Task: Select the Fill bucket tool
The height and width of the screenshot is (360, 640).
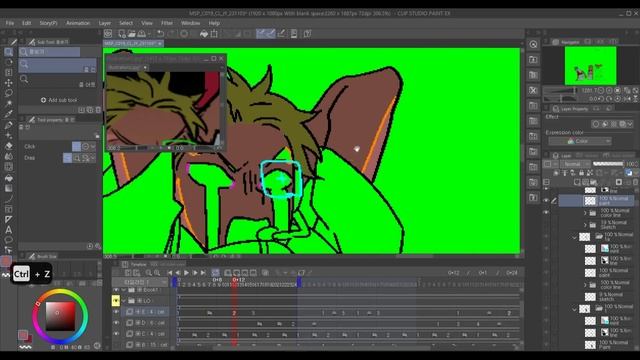Action: (9, 178)
